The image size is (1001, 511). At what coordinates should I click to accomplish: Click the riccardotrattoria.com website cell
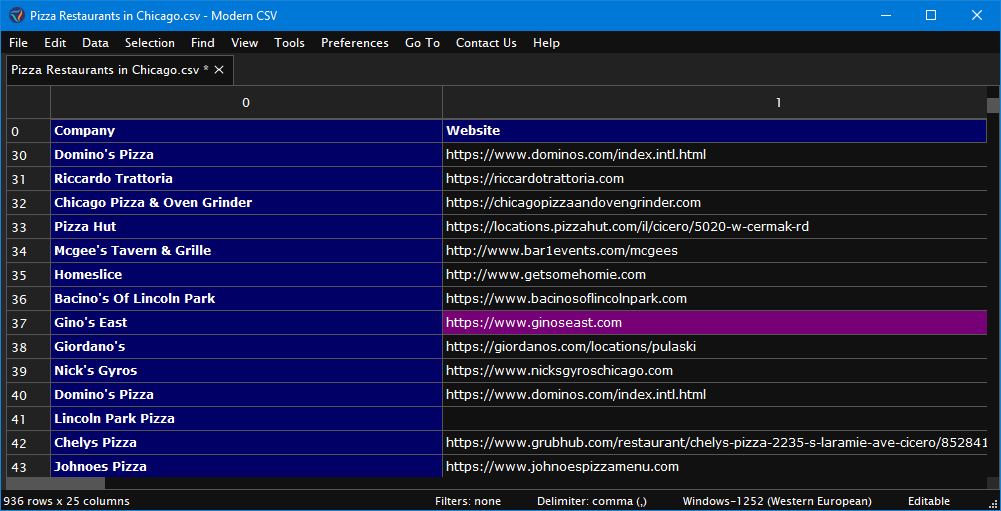[714, 179]
